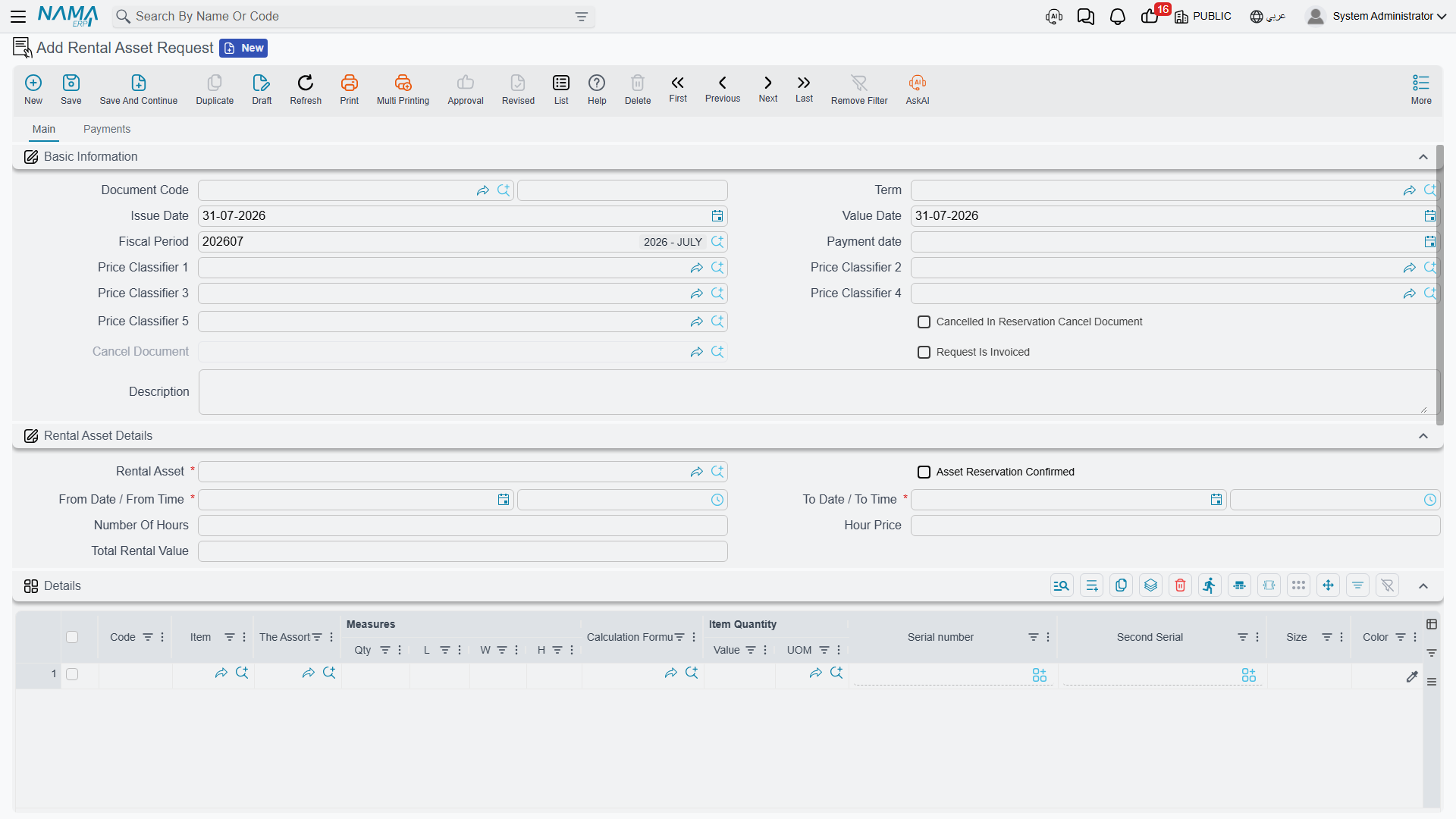Open the More actions menu
Screen dimensions: 1456x819
(1421, 89)
